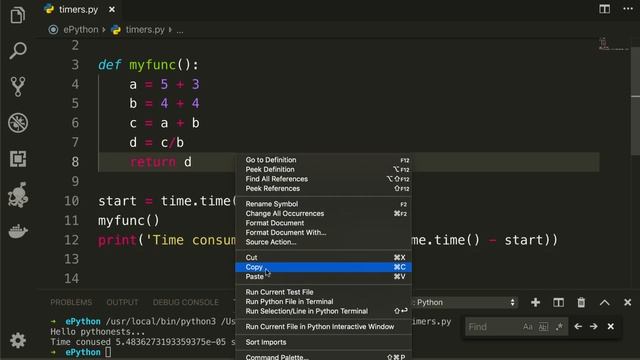This screenshot has height=360, width=640.
Task: Choose Peek References menu item
Action: coord(323,189)
